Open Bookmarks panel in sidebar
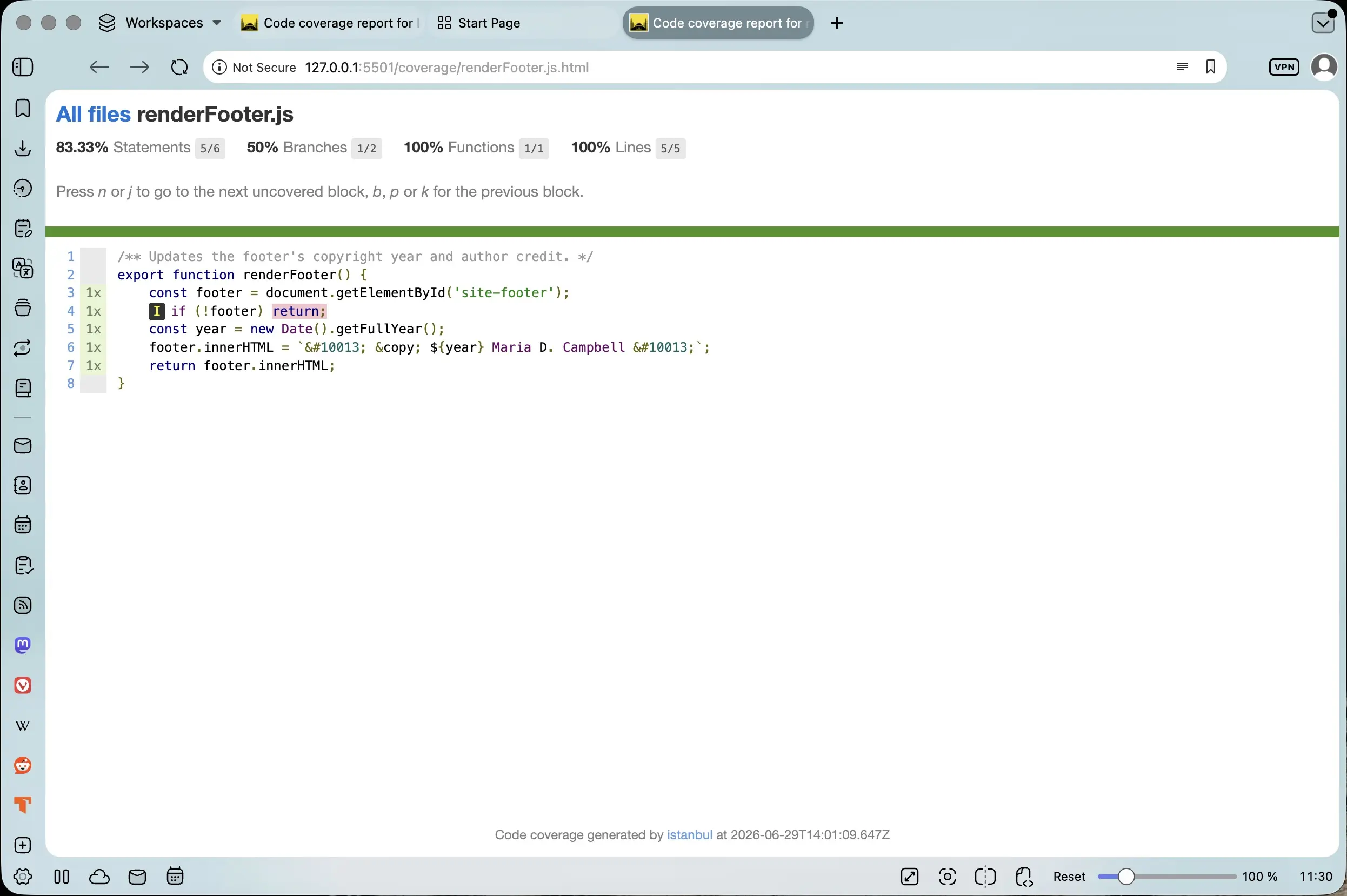Screen dimensions: 1347x896 coord(23,108)
